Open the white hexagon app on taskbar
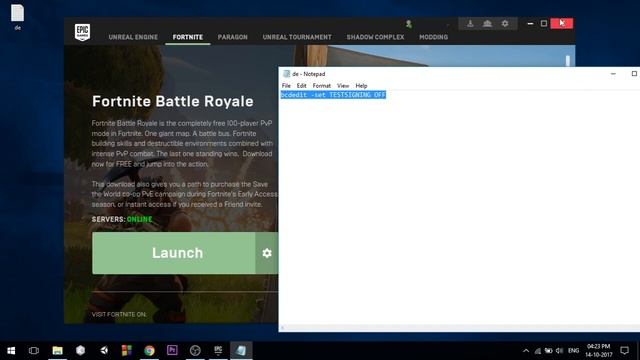 pyautogui.click(x=80, y=351)
